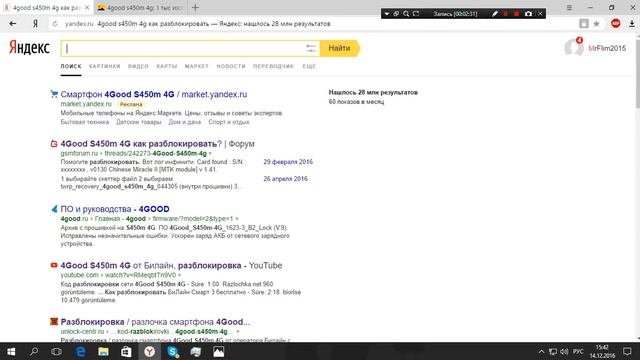Launch Microsoft Edge from taskbar

click(80, 351)
